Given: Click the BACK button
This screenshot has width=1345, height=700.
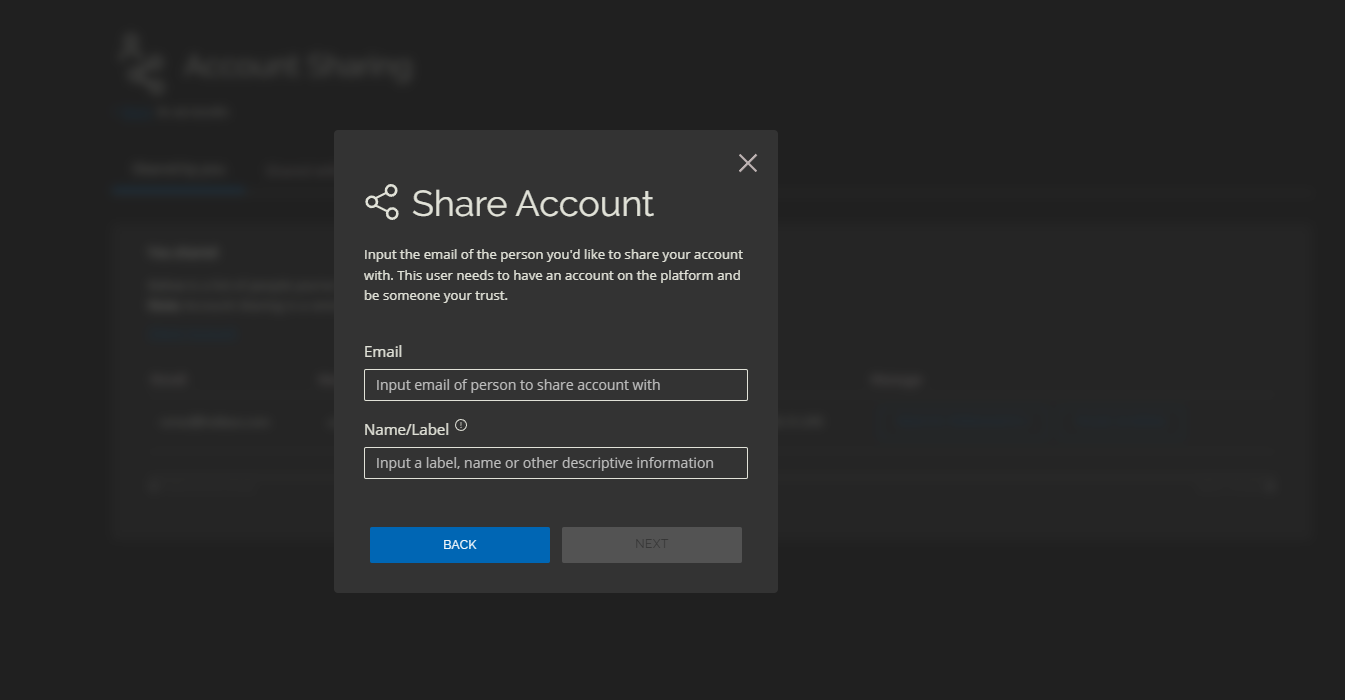Looking at the screenshot, I should (x=460, y=545).
